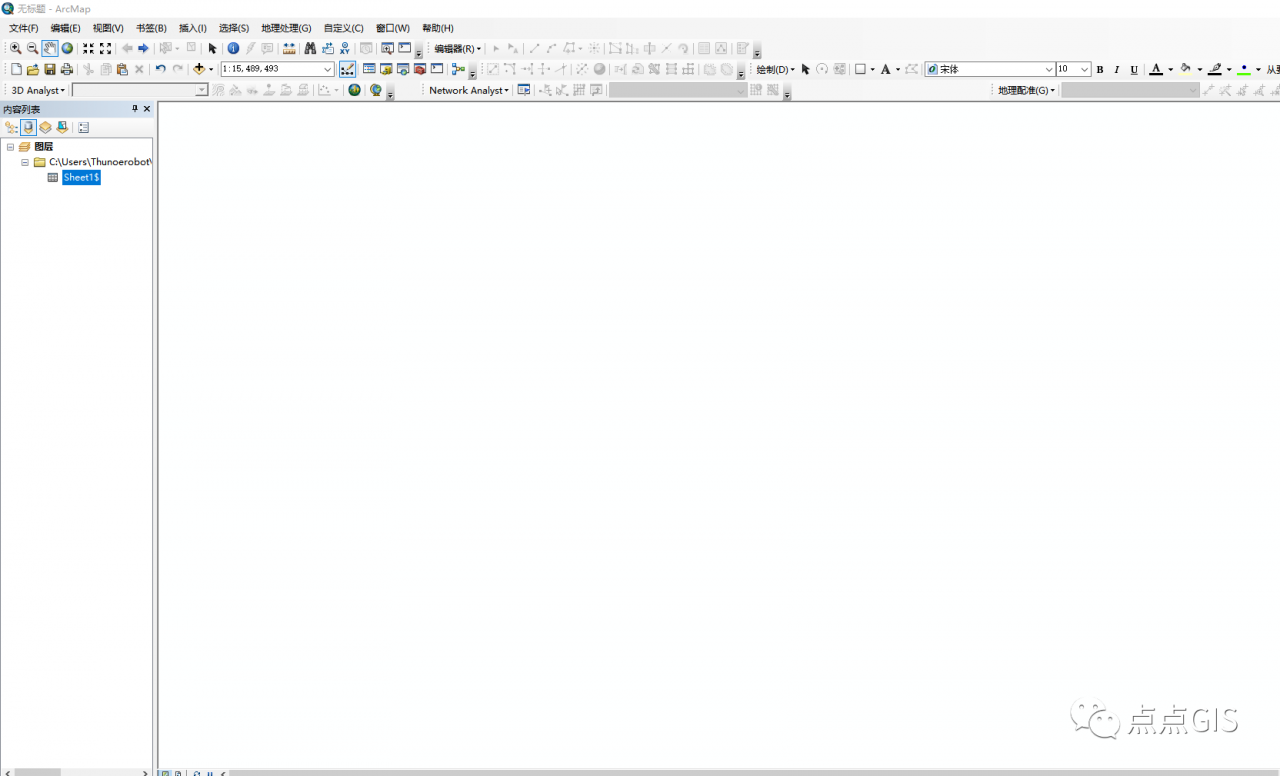Open the ArcToolbox red toolbox icon
The width and height of the screenshot is (1280, 776).
coord(420,69)
